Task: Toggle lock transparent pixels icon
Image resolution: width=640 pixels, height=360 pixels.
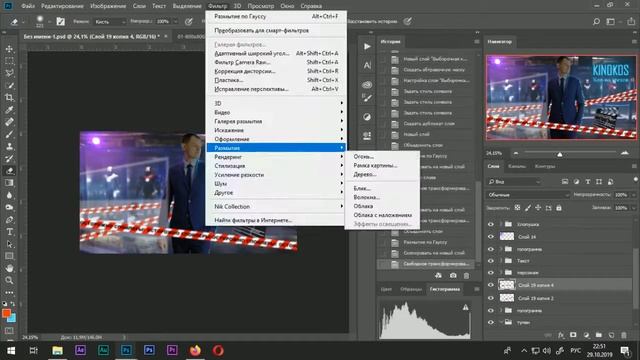Action: click(518, 208)
